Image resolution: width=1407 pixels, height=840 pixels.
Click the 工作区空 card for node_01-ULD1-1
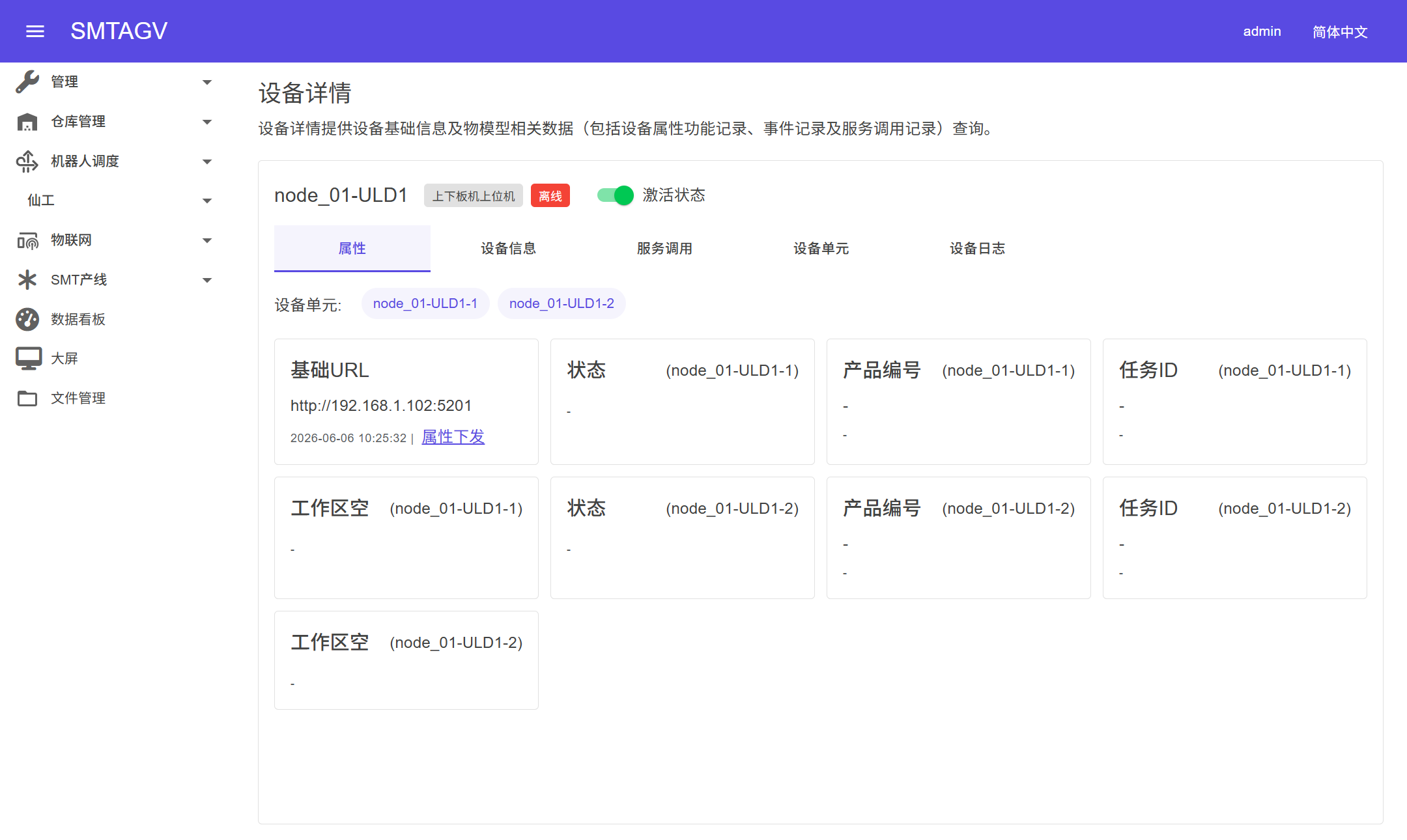(x=406, y=538)
